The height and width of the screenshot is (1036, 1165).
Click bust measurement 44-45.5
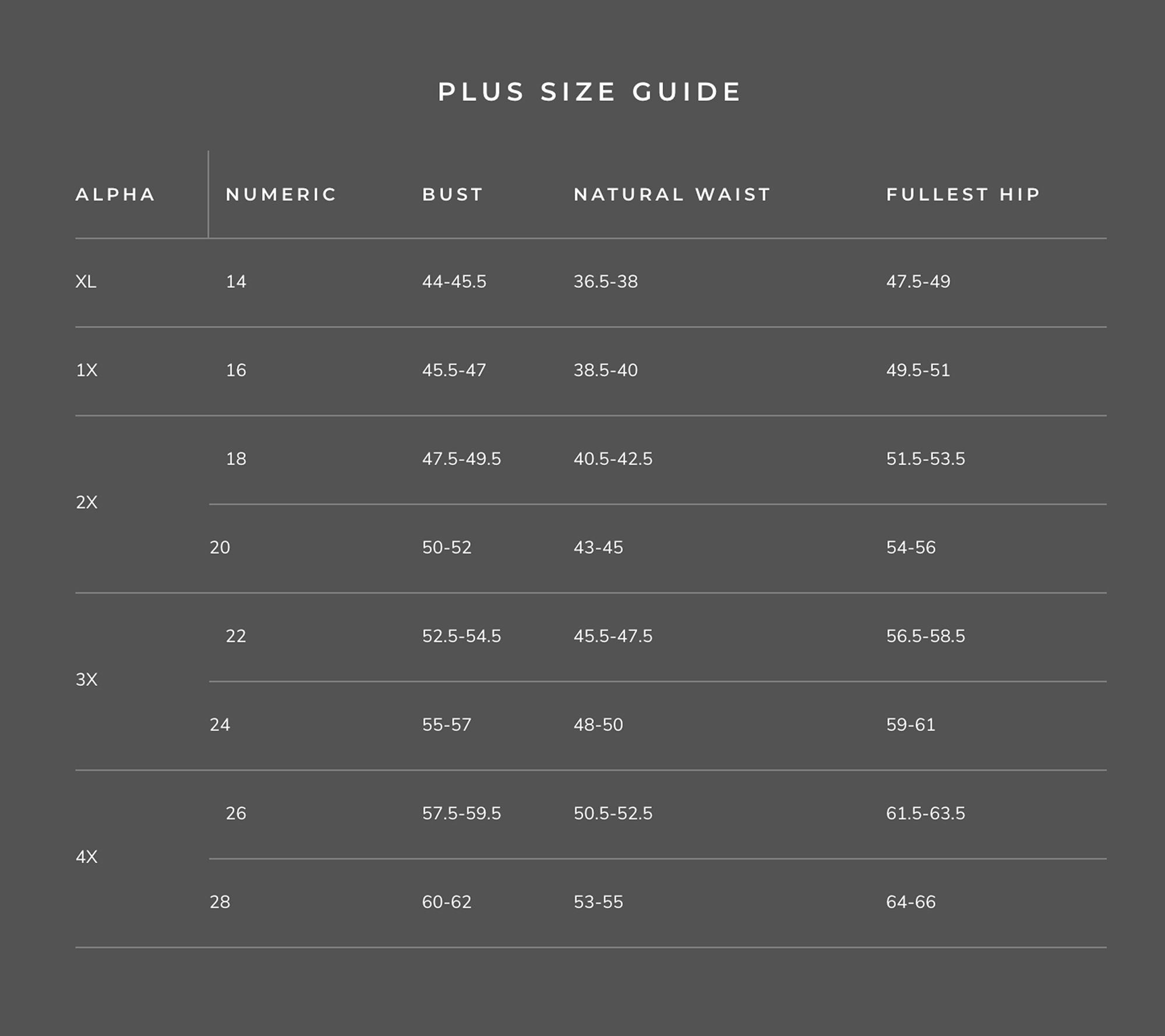[x=454, y=282]
